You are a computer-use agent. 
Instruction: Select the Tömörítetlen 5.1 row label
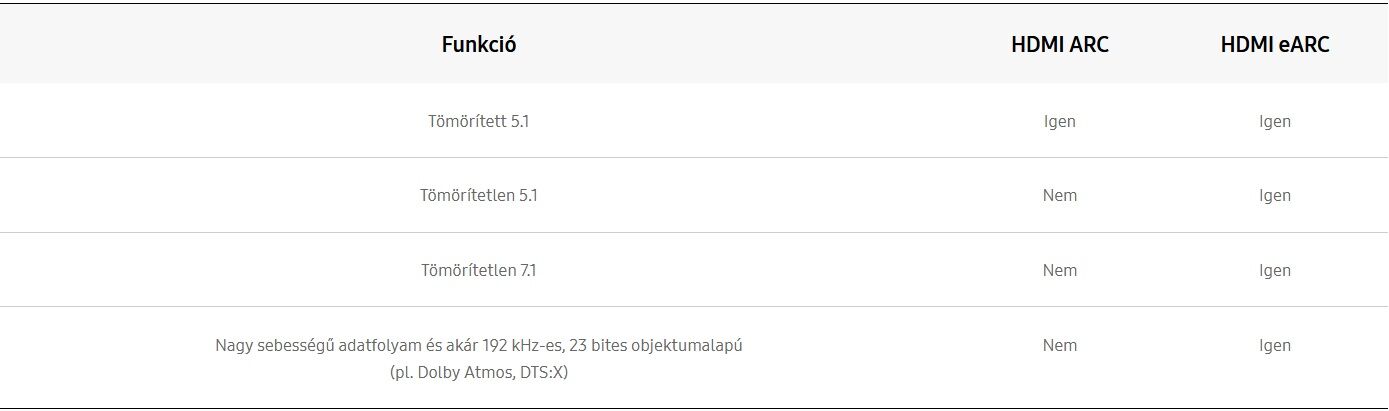click(479, 195)
